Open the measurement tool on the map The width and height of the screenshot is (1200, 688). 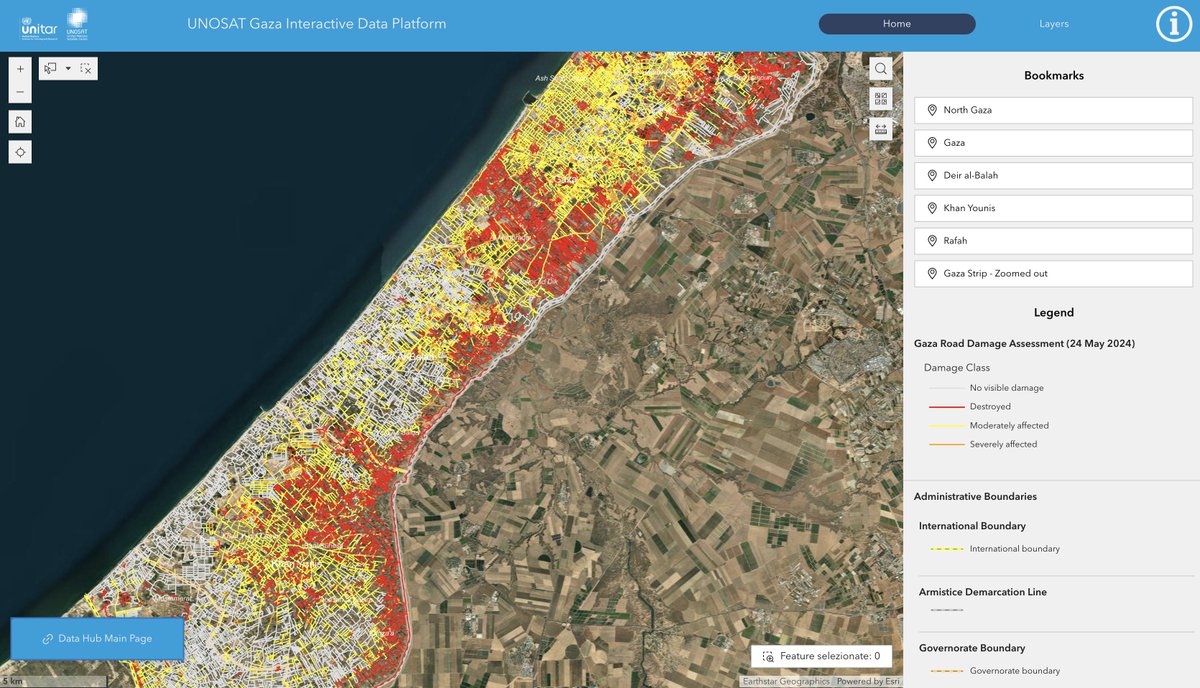point(880,128)
